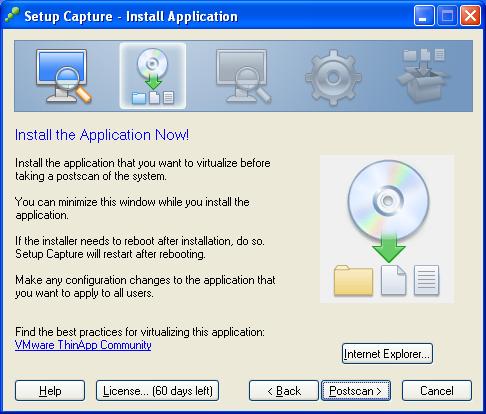The image size is (486, 414).
Task: Minimize the Setup Capture window
Action: (424, 16)
